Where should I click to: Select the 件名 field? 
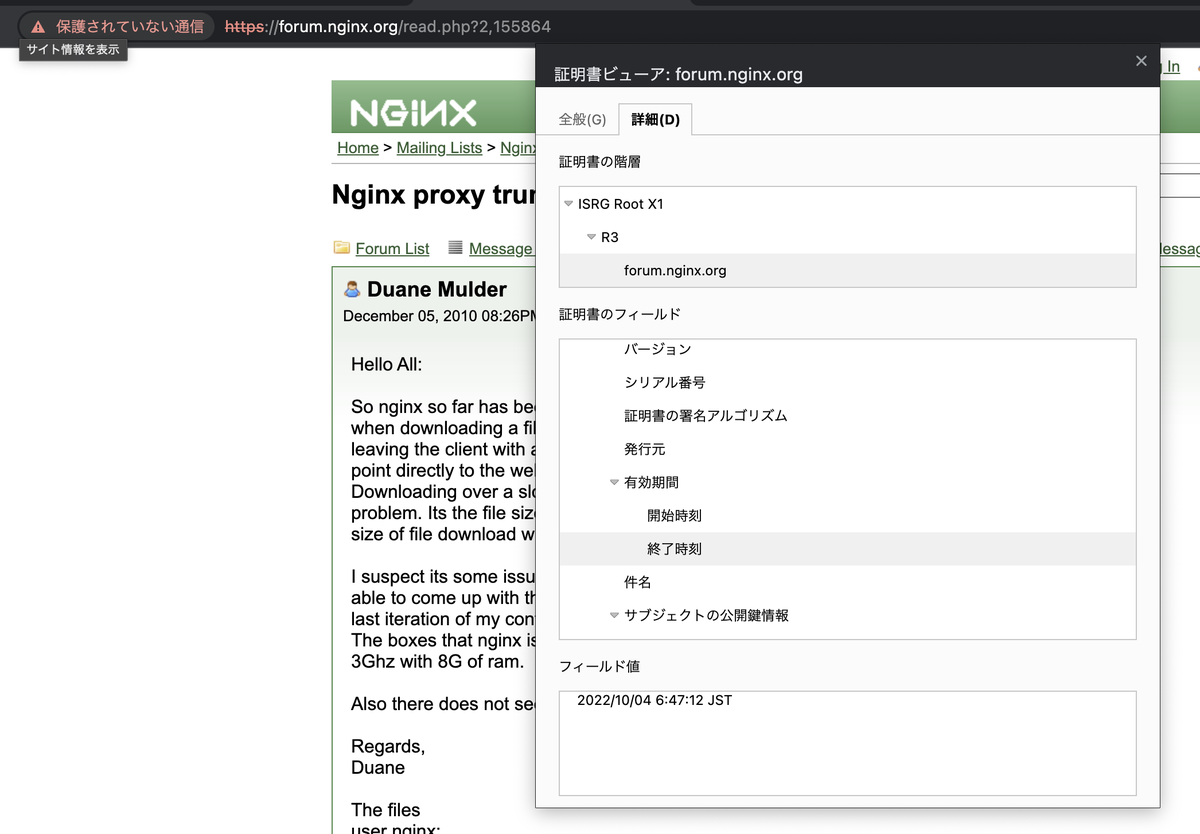(x=848, y=582)
